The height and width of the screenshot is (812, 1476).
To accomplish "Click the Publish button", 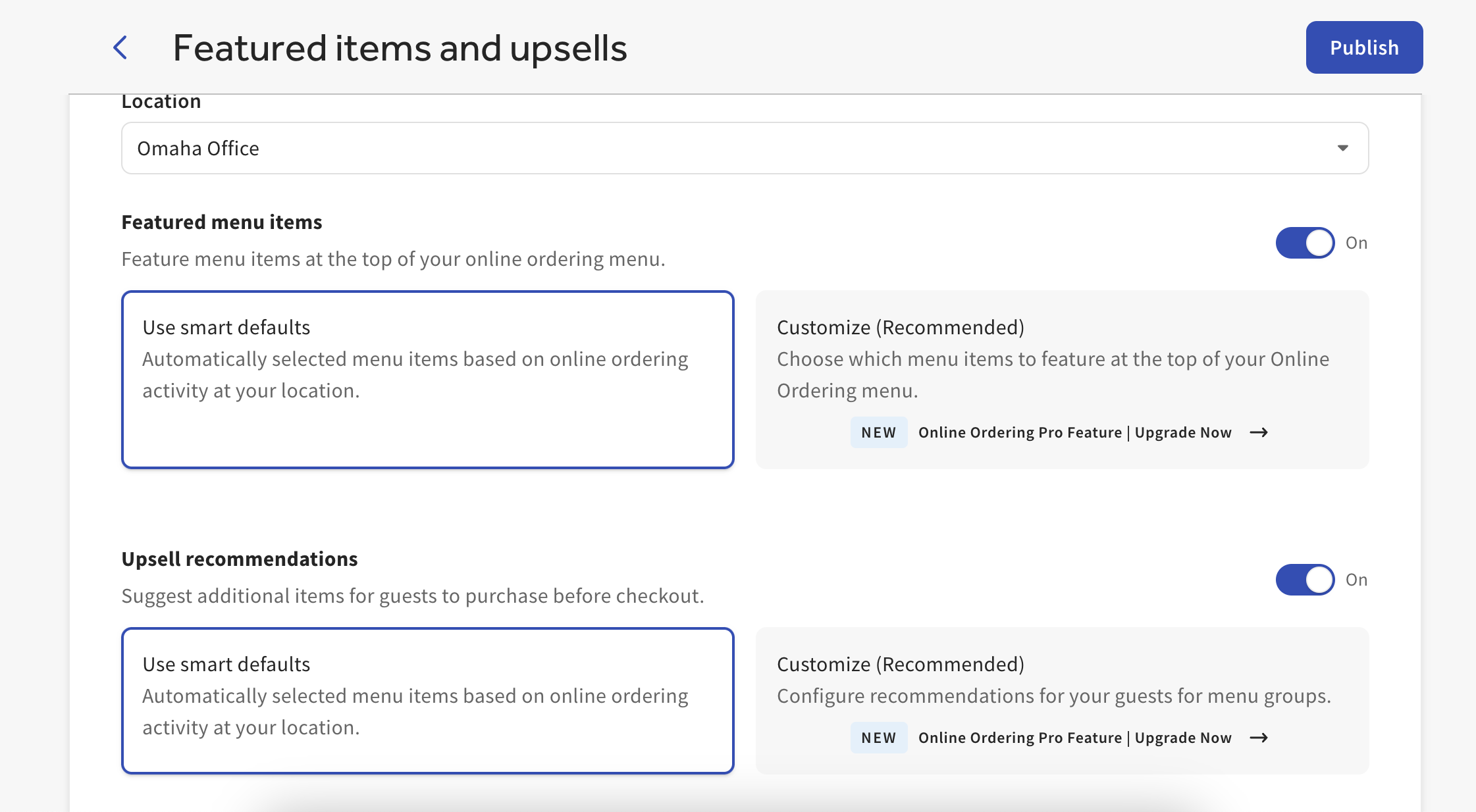I will [x=1363, y=47].
